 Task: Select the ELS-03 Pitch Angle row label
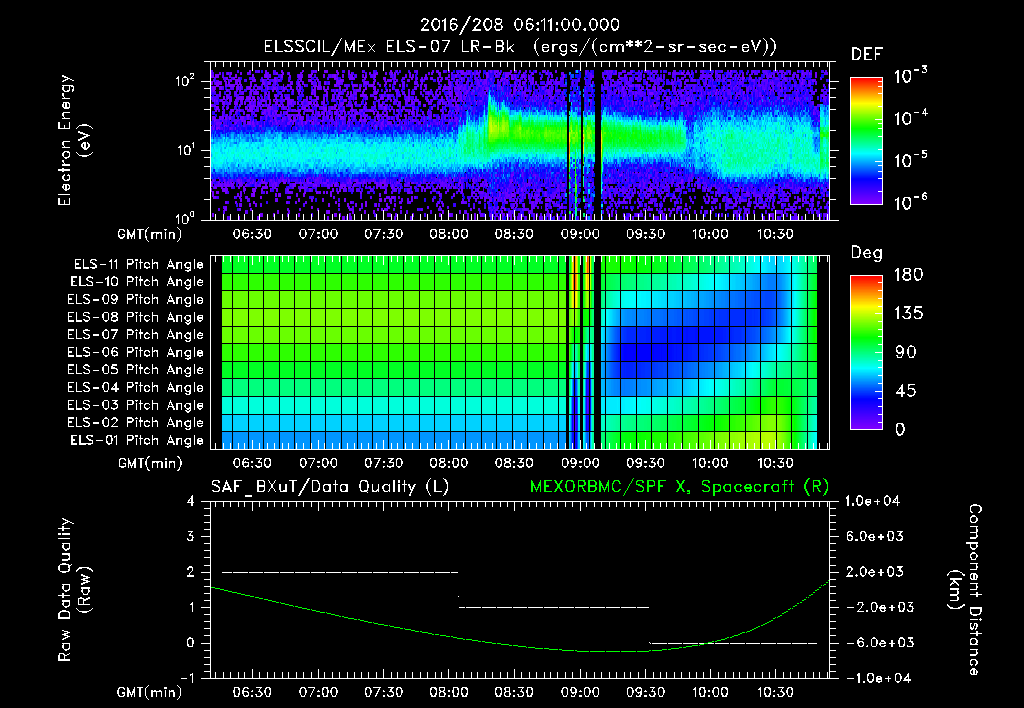click(x=136, y=406)
